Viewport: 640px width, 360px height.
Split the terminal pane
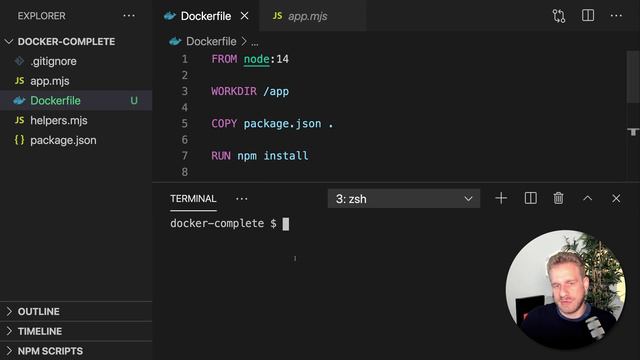click(x=530, y=198)
